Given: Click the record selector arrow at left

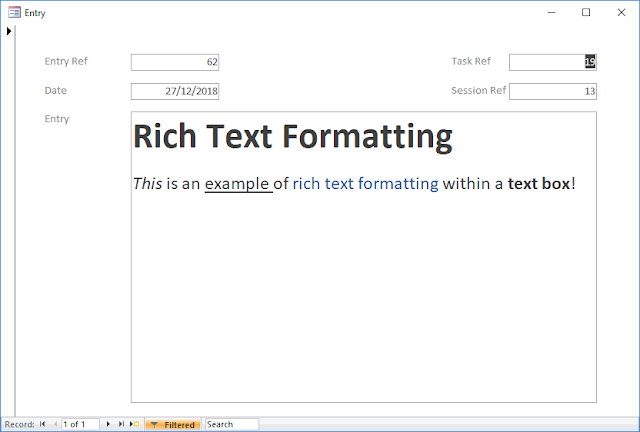Looking at the screenshot, I should 9,31.
